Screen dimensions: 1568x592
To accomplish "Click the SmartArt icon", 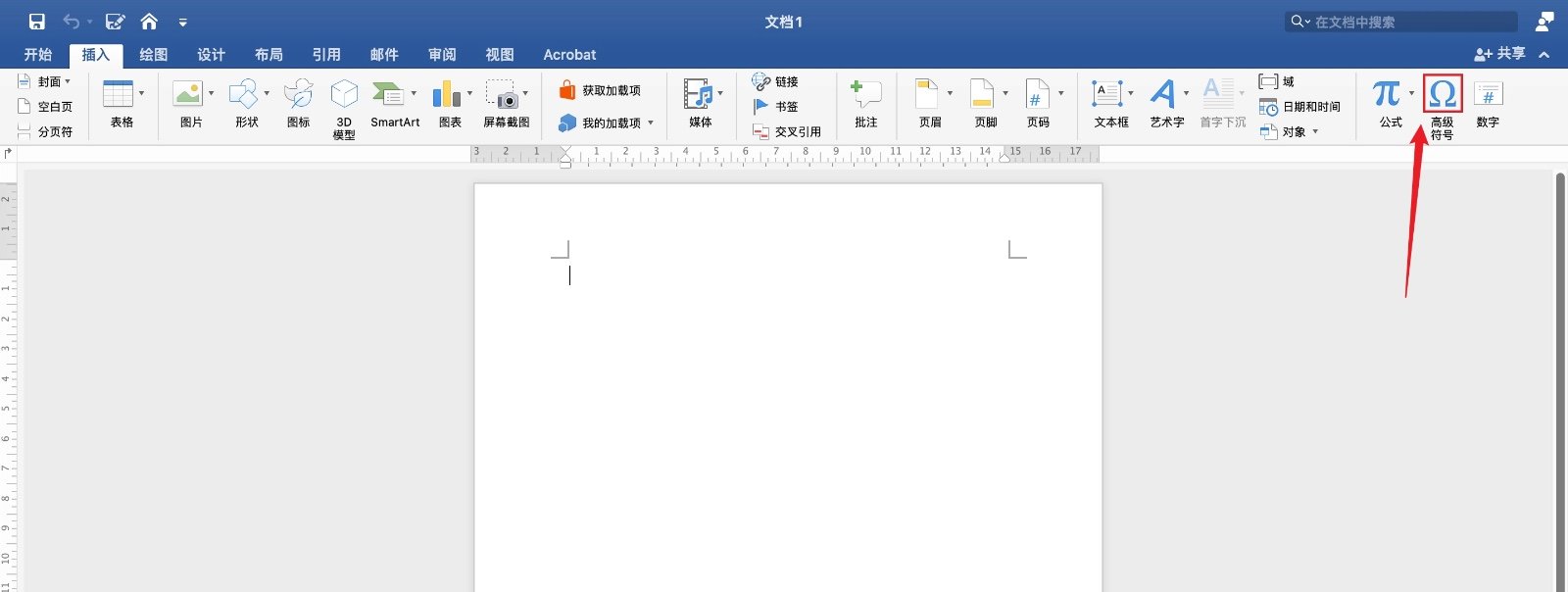I will point(389,94).
